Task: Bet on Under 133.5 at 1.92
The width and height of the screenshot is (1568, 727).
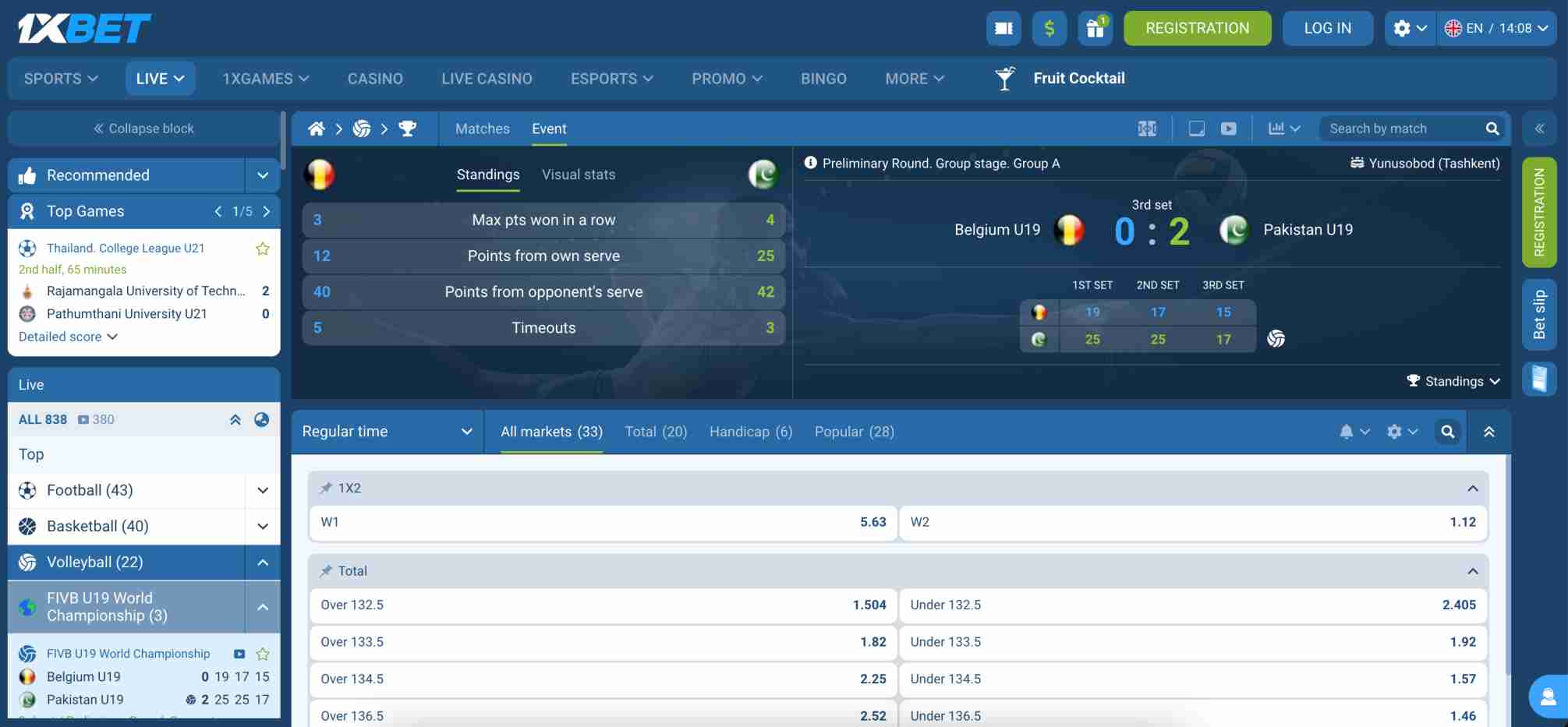Action: pyautogui.click(x=1193, y=642)
